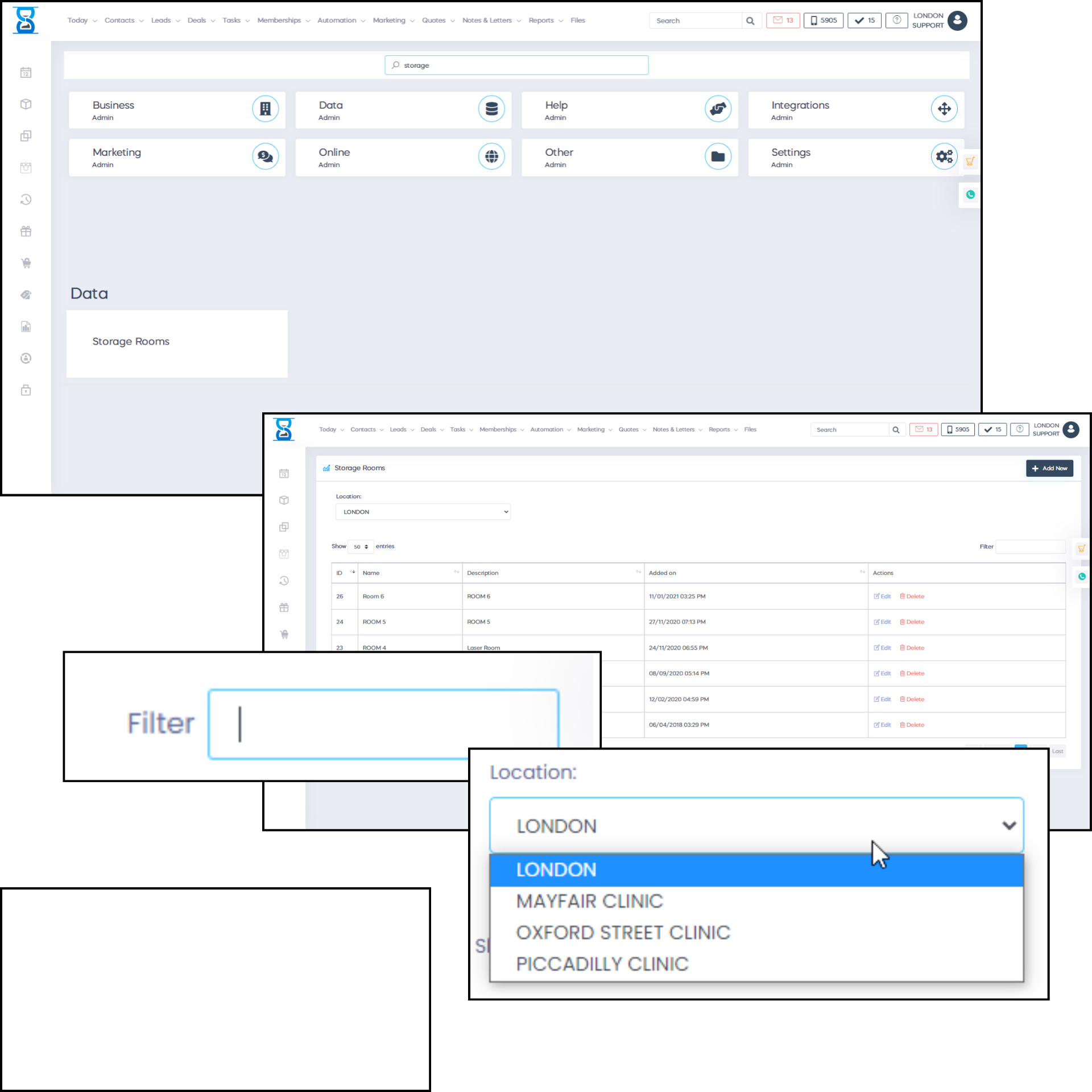Select MAYFAIR CLINIC from location list
Viewport: 1092px width, 1092px height.
[589, 901]
